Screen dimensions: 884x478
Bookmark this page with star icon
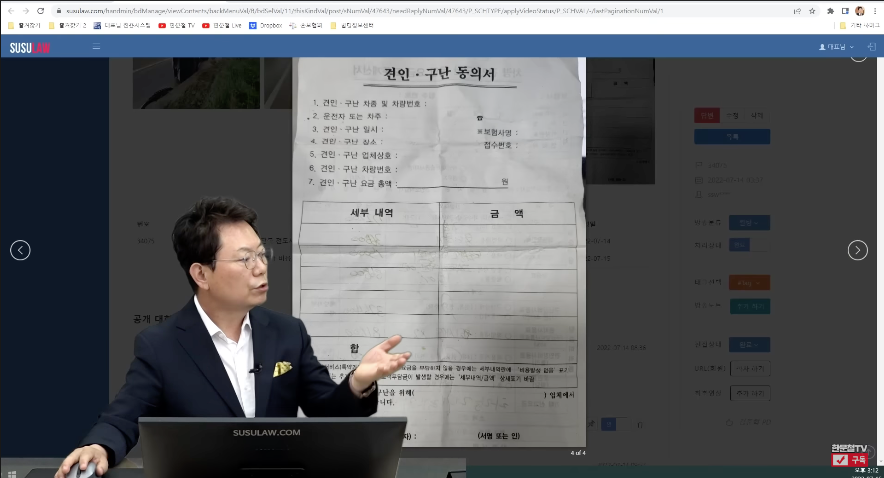tap(812, 11)
